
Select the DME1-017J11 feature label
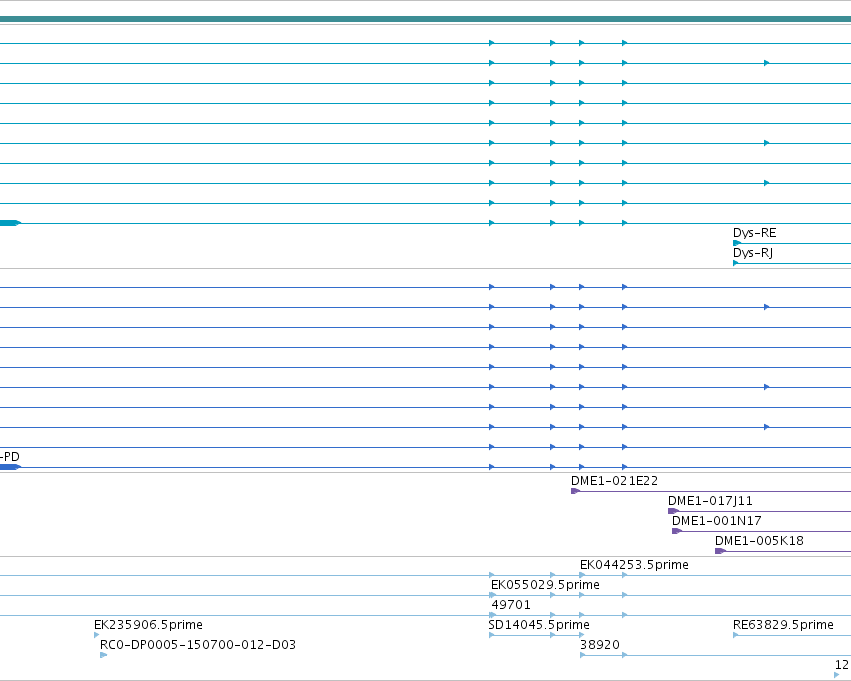tap(710, 501)
